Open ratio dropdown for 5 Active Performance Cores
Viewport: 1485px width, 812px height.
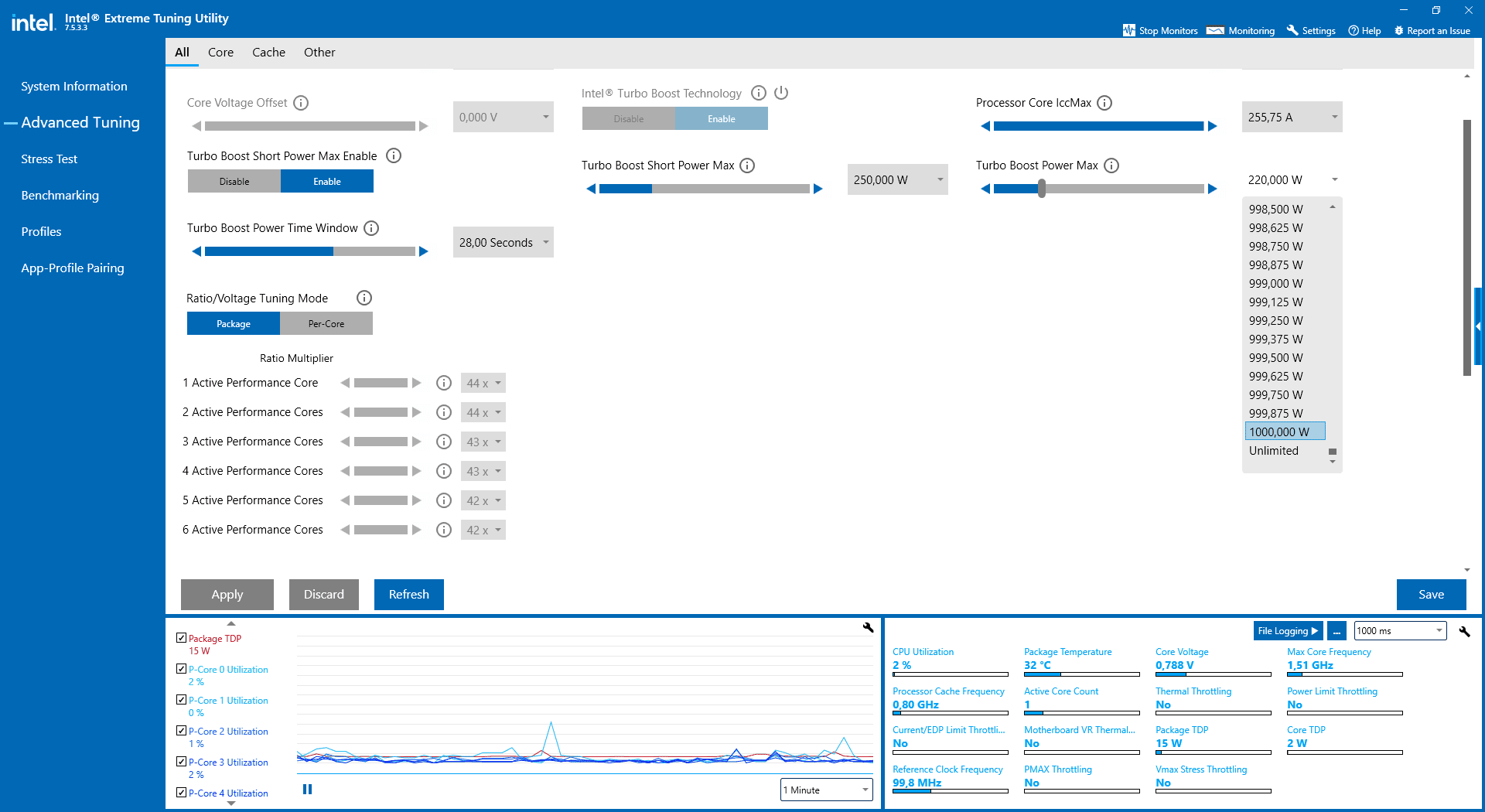pos(483,501)
